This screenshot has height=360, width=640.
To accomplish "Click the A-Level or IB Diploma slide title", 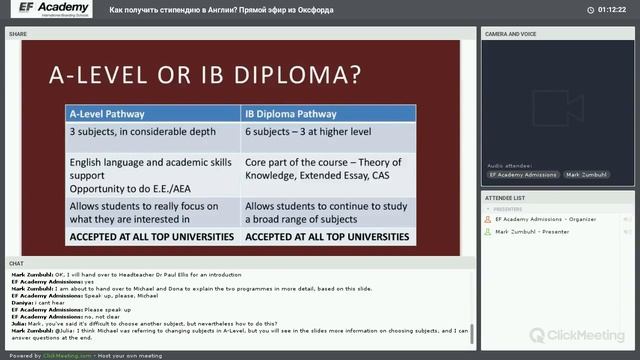I will (x=205, y=75).
